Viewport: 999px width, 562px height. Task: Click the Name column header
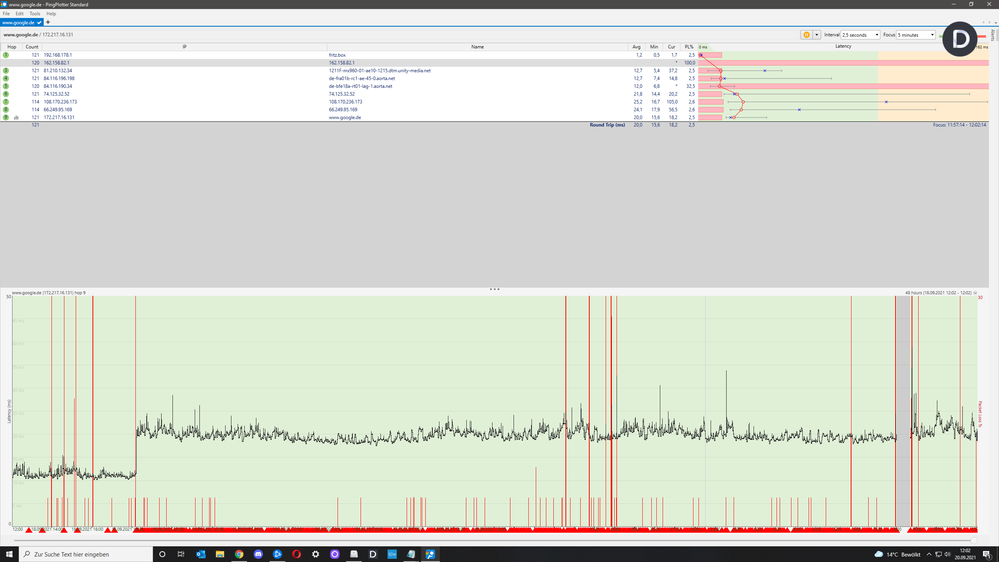pyautogui.click(x=477, y=47)
